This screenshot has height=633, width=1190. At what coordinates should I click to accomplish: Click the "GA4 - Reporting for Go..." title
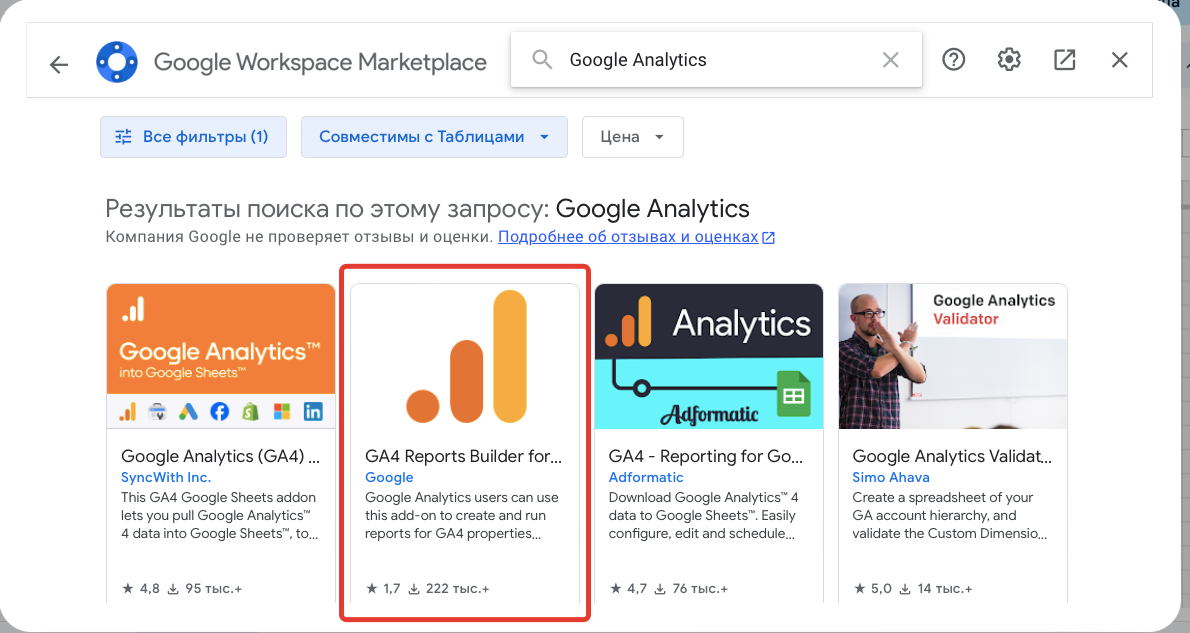pyautogui.click(x=705, y=456)
